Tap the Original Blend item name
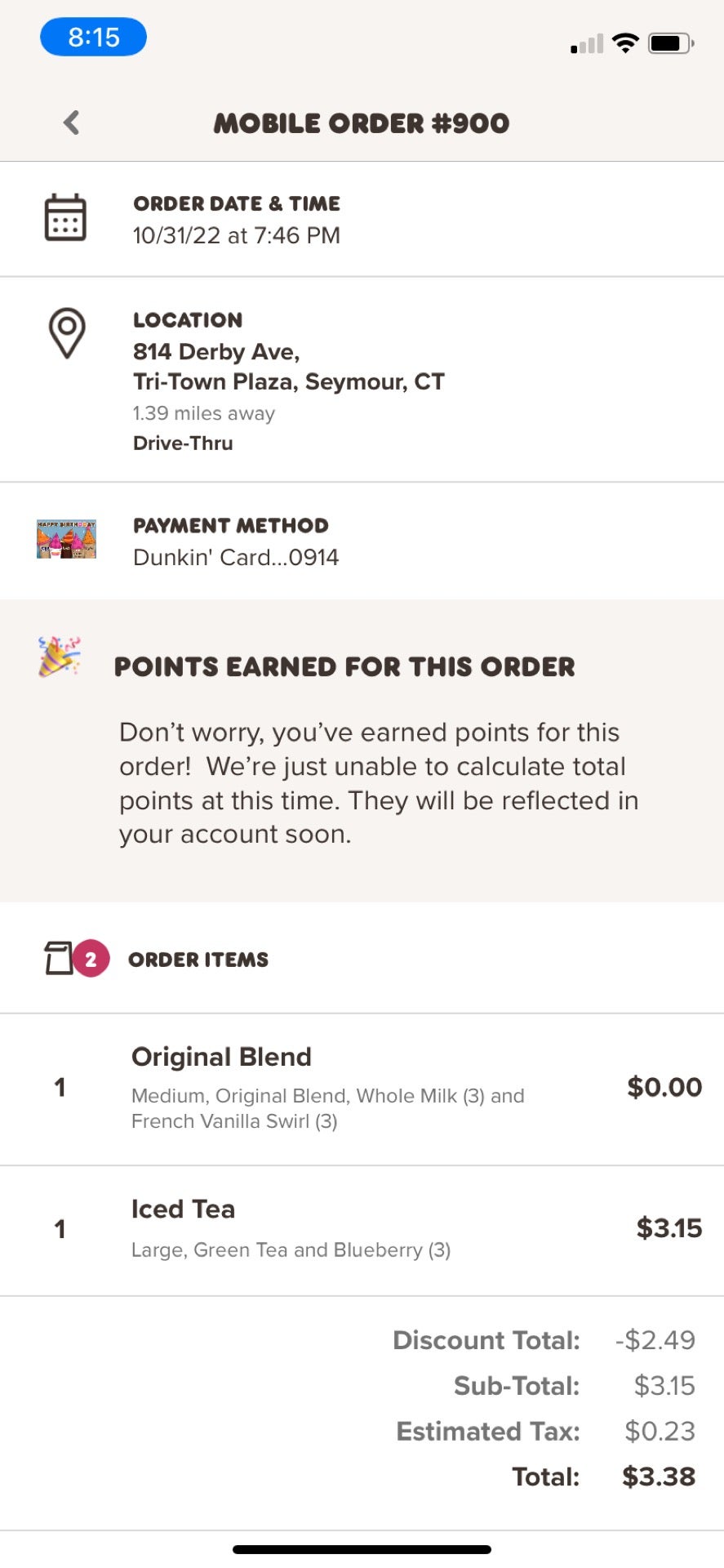This screenshot has height=1568, width=724. coord(221,1057)
